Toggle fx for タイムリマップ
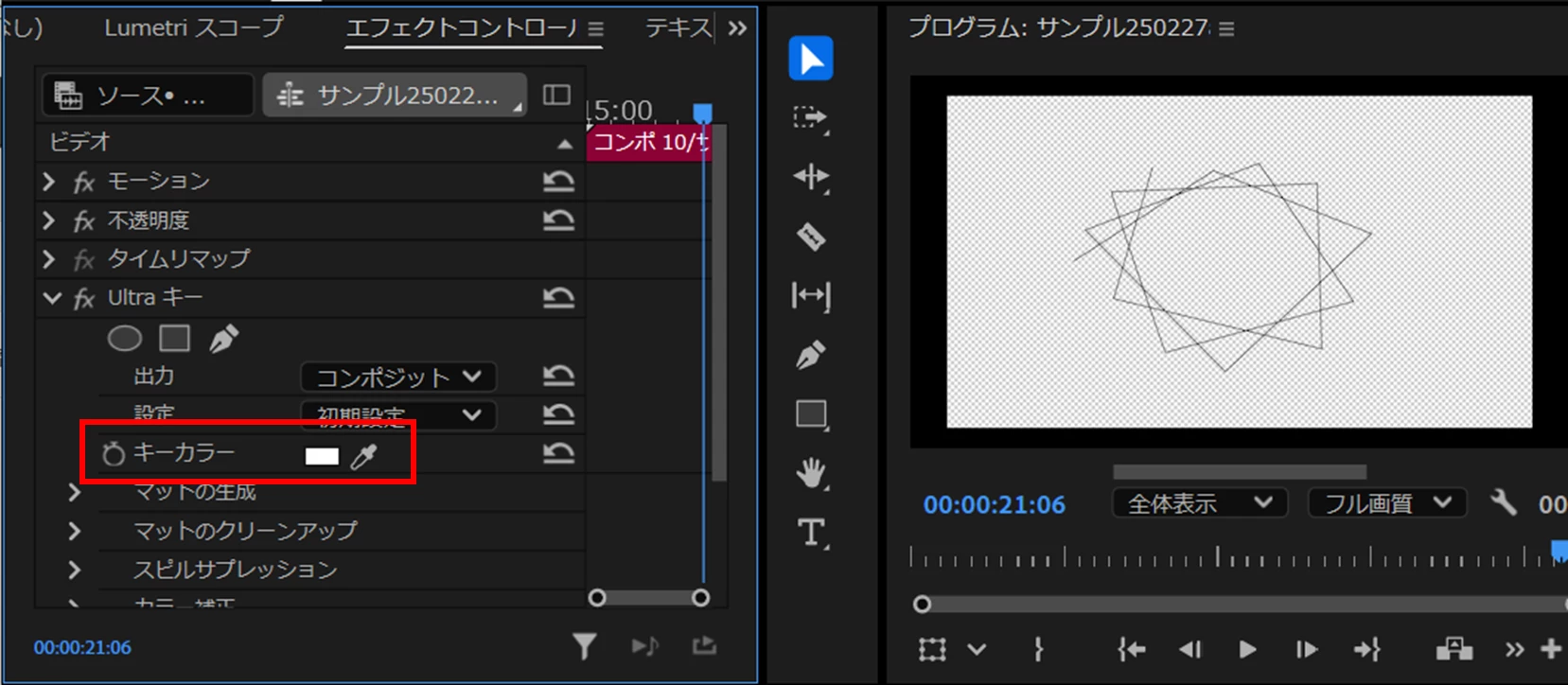 coord(84,260)
